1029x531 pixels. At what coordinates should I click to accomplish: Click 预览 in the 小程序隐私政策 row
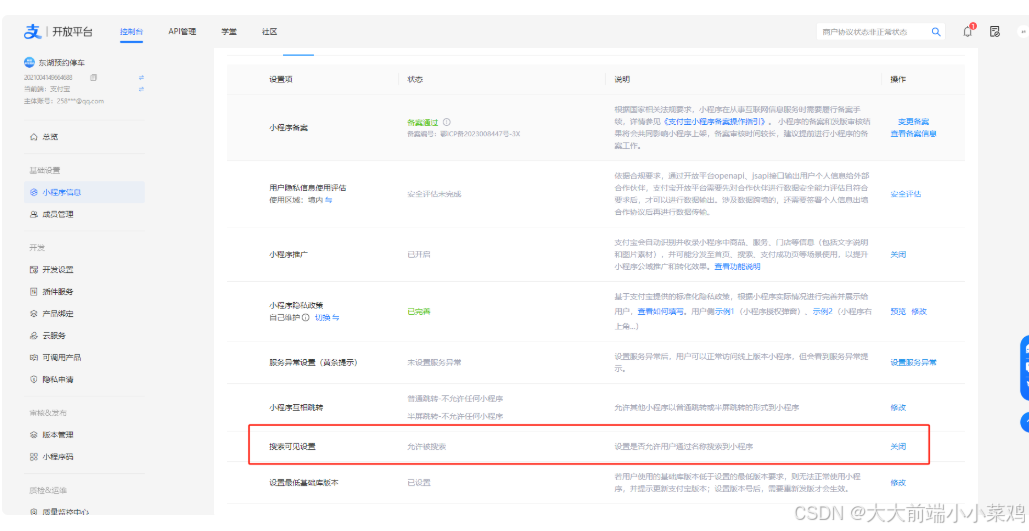pos(898,312)
